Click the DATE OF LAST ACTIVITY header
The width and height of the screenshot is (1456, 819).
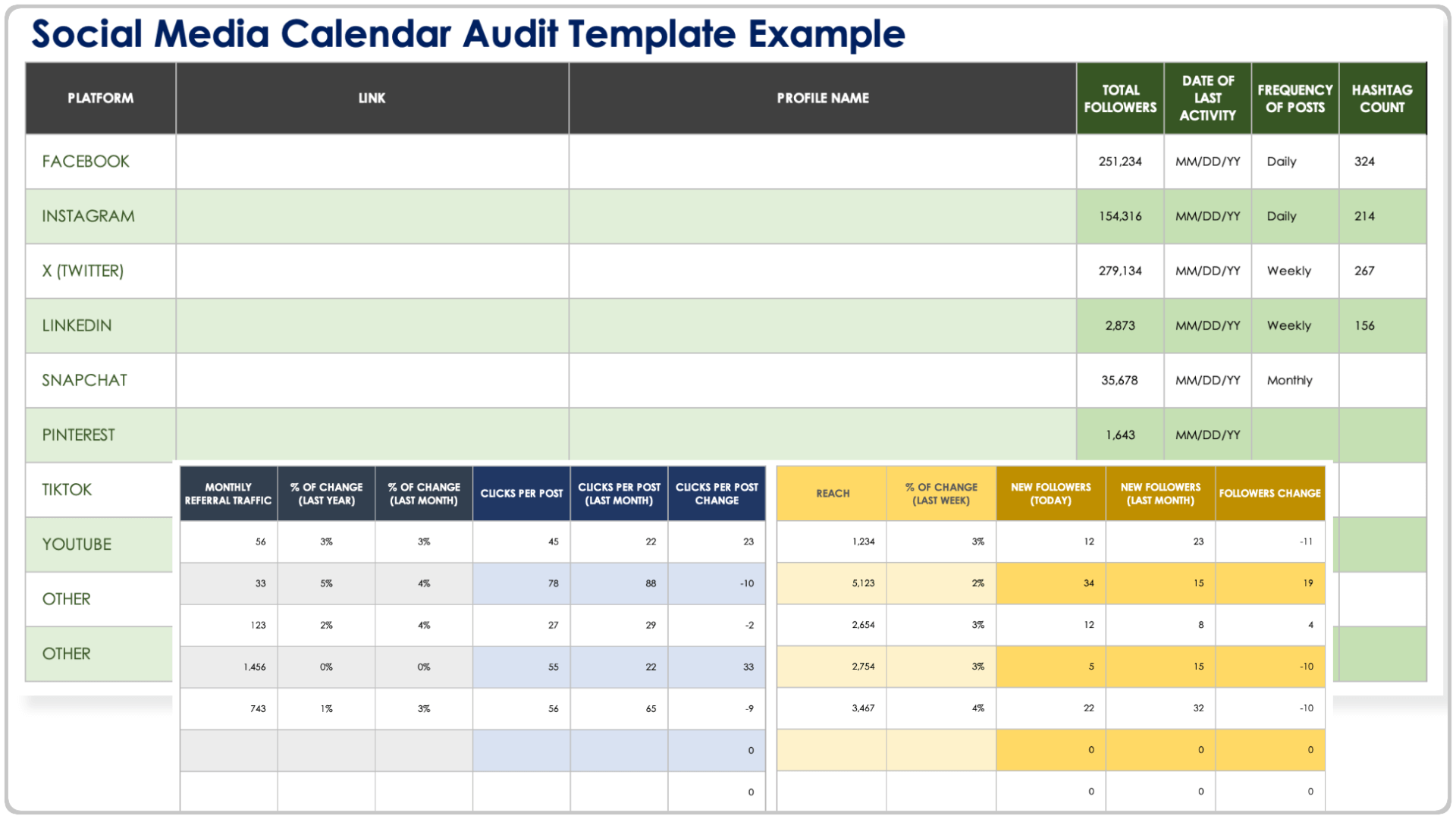pos(1207,99)
